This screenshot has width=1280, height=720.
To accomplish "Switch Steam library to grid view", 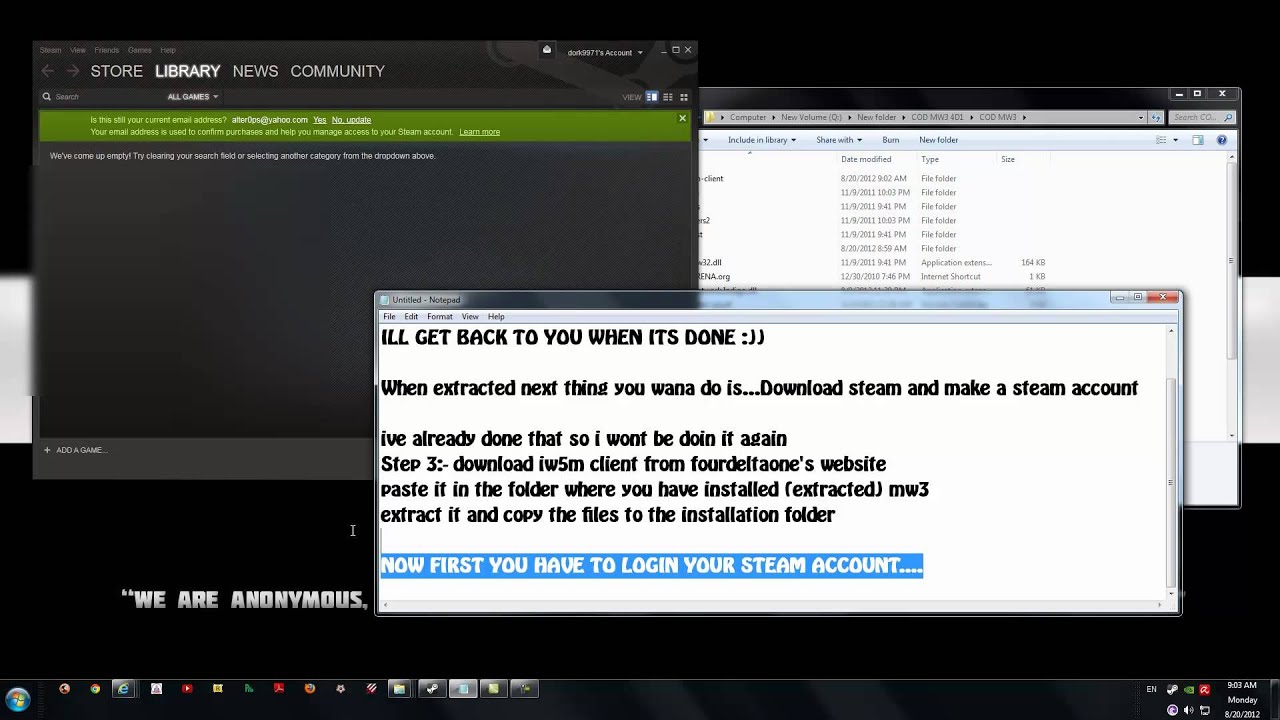I will pos(684,97).
